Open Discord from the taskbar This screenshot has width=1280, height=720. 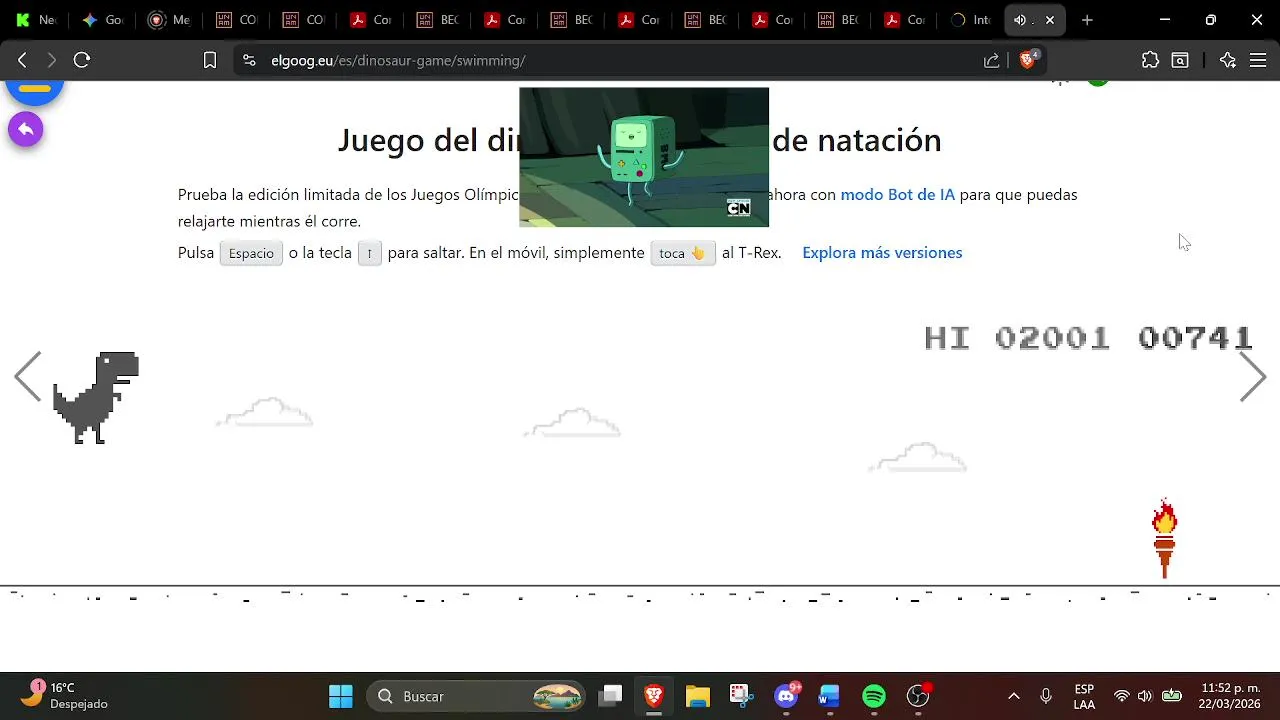(787, 696)
